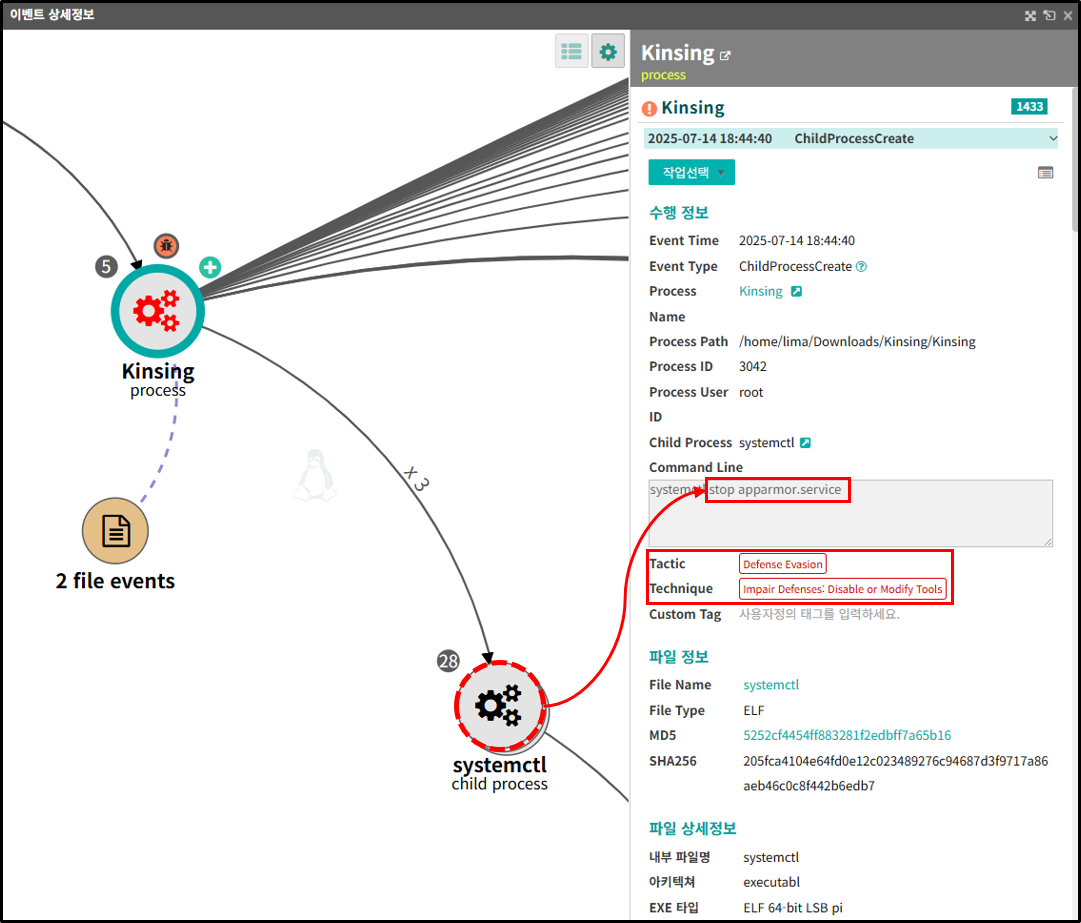1081x923 pixels.
Task: Expand Kinsing node with green plus
Action: [x=210, y=267]
